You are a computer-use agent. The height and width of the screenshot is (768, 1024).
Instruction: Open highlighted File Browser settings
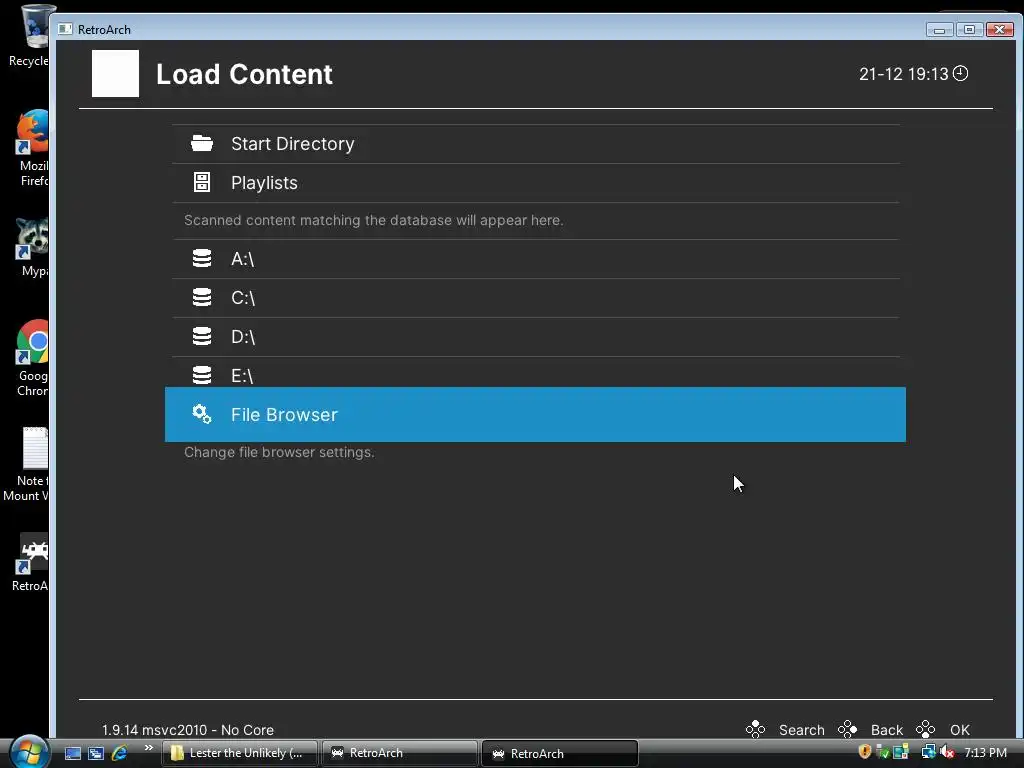coord(535,414)
